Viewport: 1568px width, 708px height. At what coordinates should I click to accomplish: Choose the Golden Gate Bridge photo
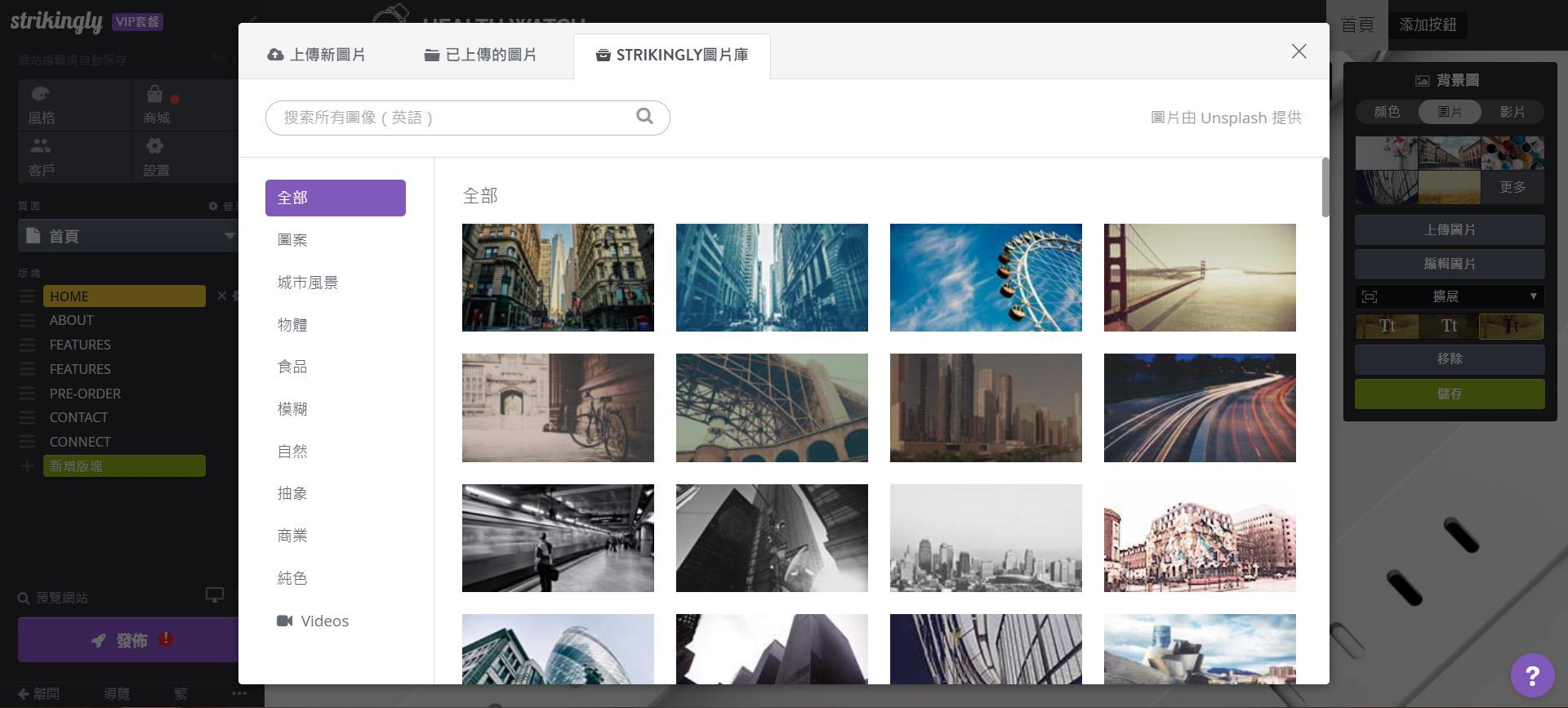[1200, 278]
